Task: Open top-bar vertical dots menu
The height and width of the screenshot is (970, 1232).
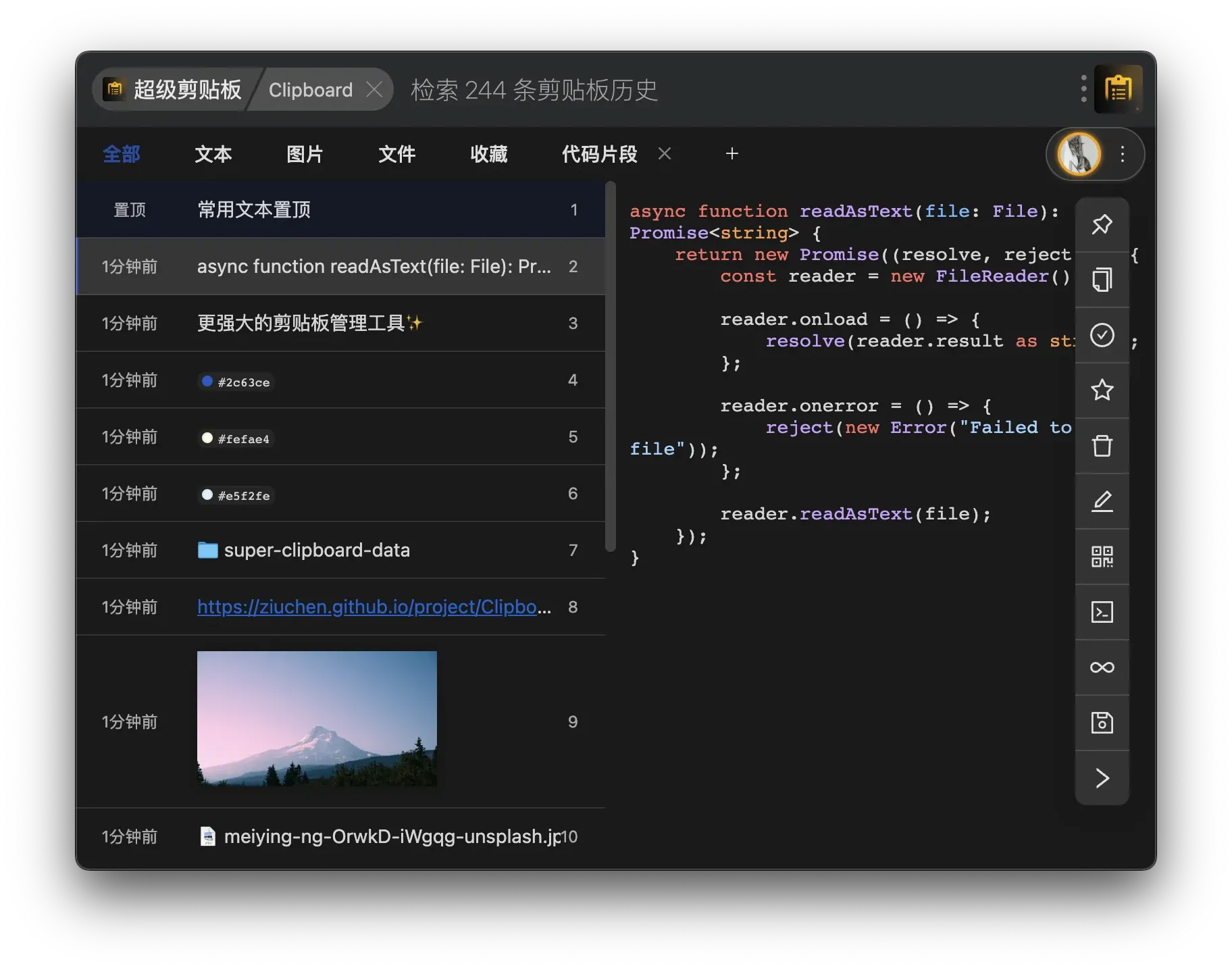Action: (x=1083, y=89)
